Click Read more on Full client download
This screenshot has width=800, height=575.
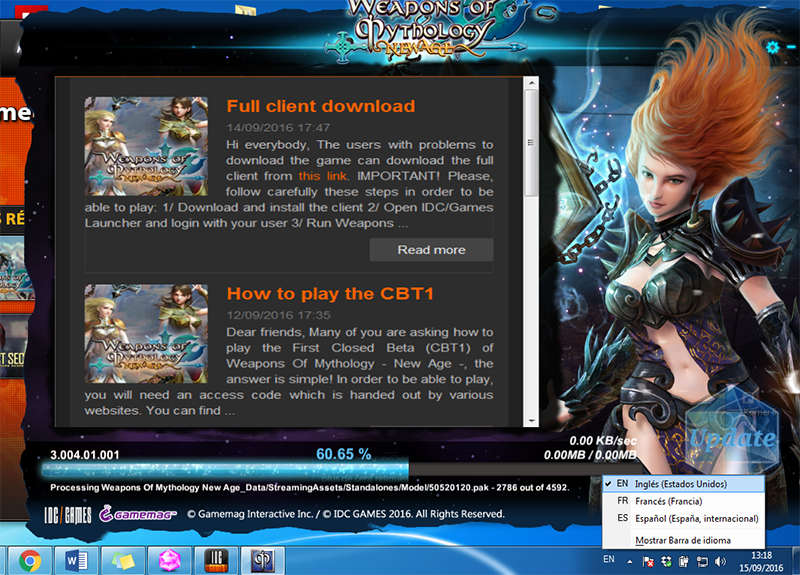tap(431, 250)
